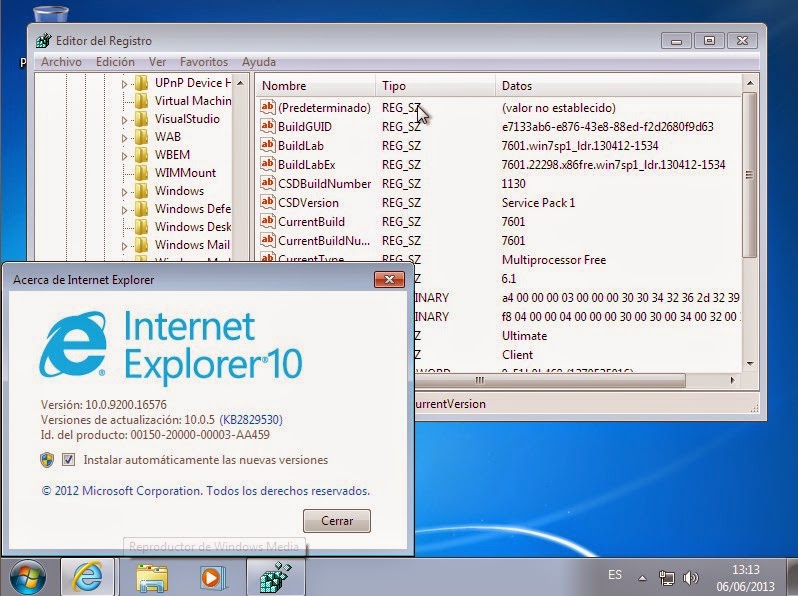Click the values pane horizontal scrollbar thumb
The height and width of the screenshot is (596, 798).
click(x=551, y=380)
